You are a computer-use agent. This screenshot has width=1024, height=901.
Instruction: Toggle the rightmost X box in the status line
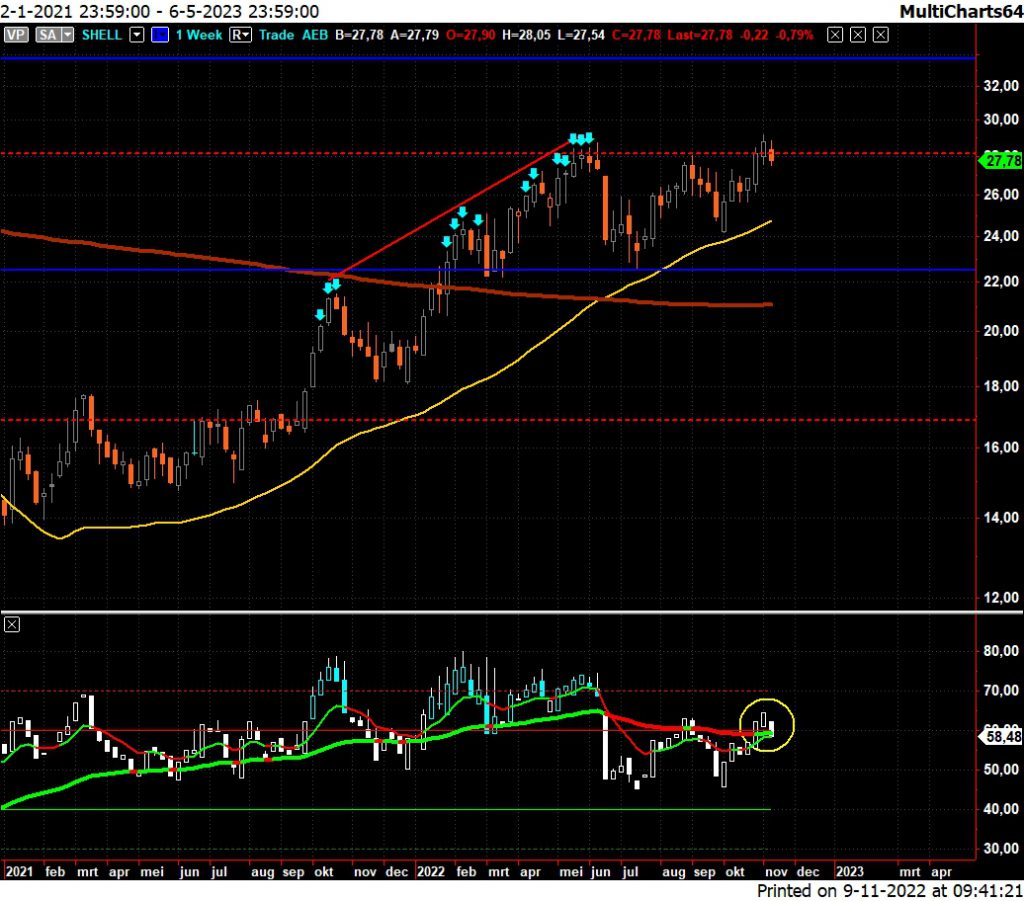[880, 35]
